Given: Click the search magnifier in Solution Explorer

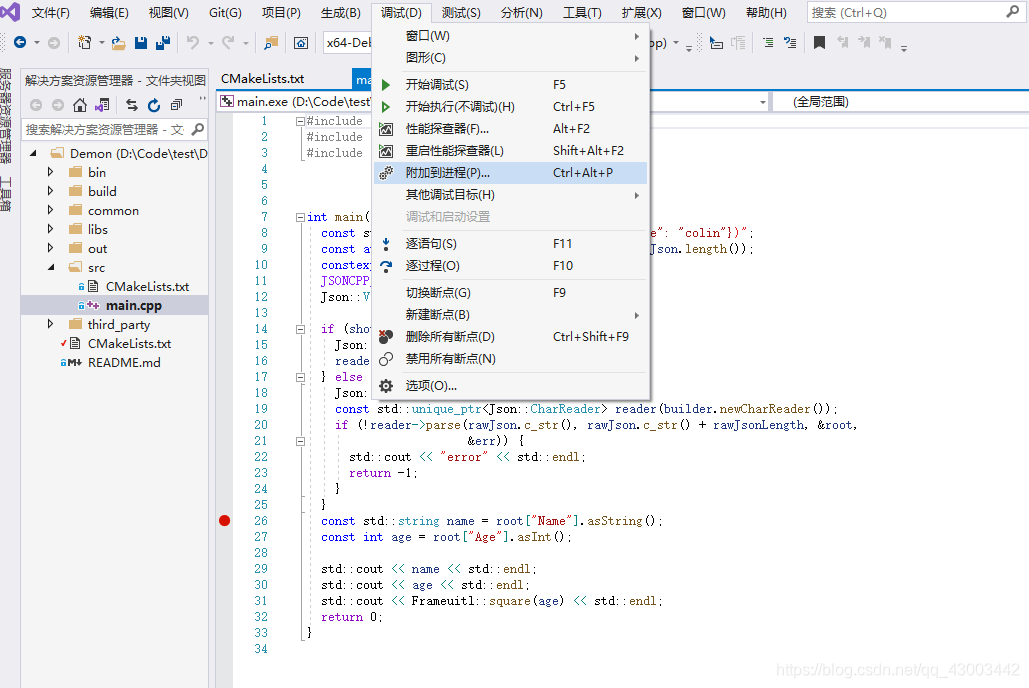Looking at the screenshot, I should coord(198,129).
